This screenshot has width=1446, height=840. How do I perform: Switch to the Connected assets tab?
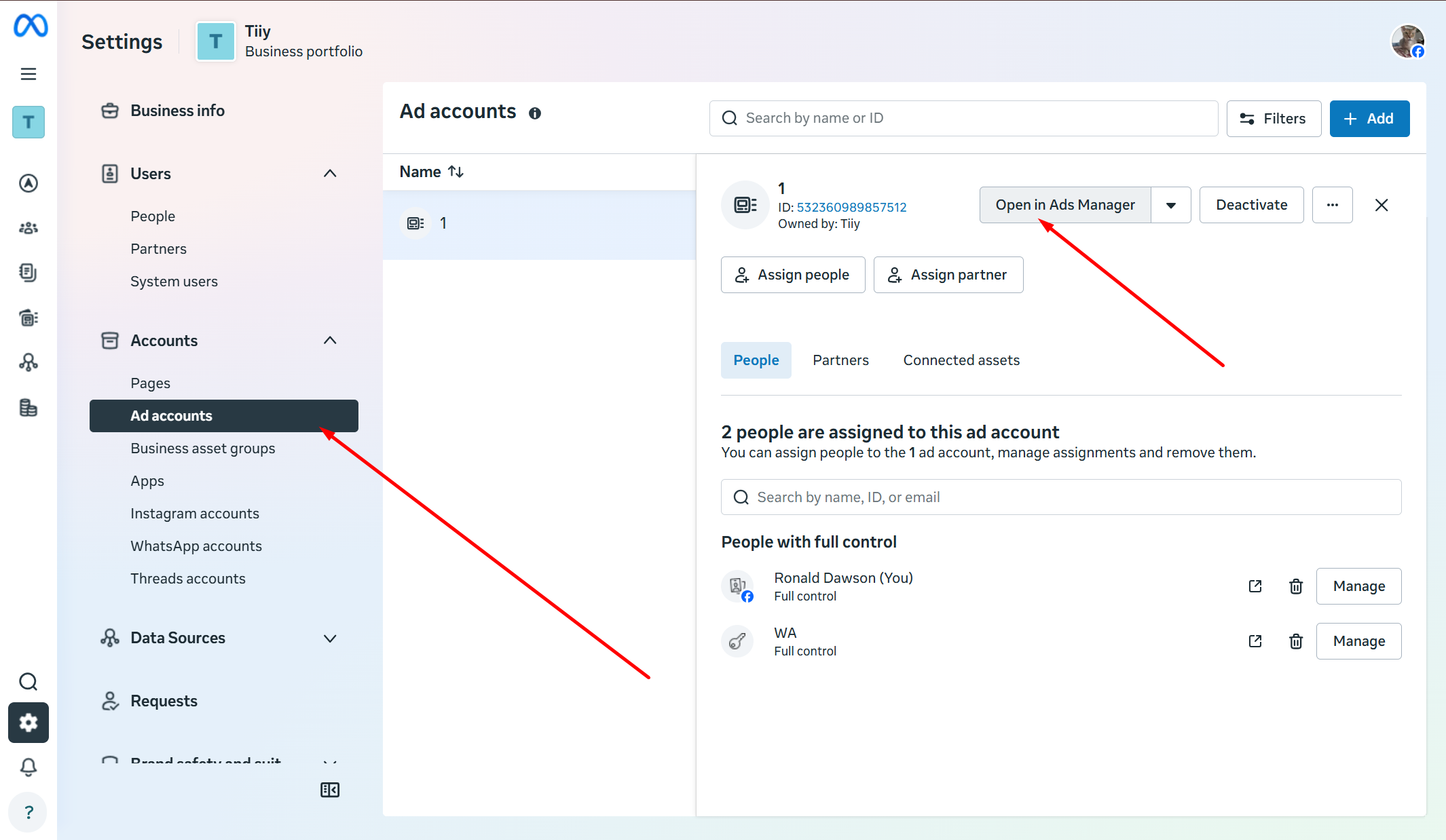click(961, 360)
